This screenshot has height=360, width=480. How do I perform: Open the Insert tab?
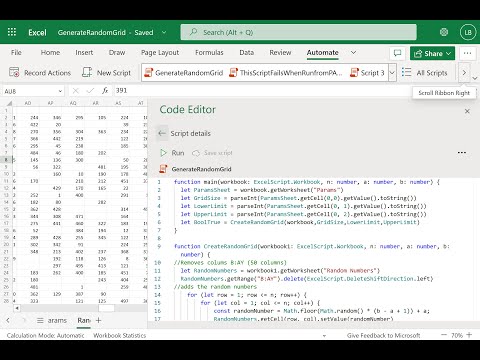click(x=84, y=53)
